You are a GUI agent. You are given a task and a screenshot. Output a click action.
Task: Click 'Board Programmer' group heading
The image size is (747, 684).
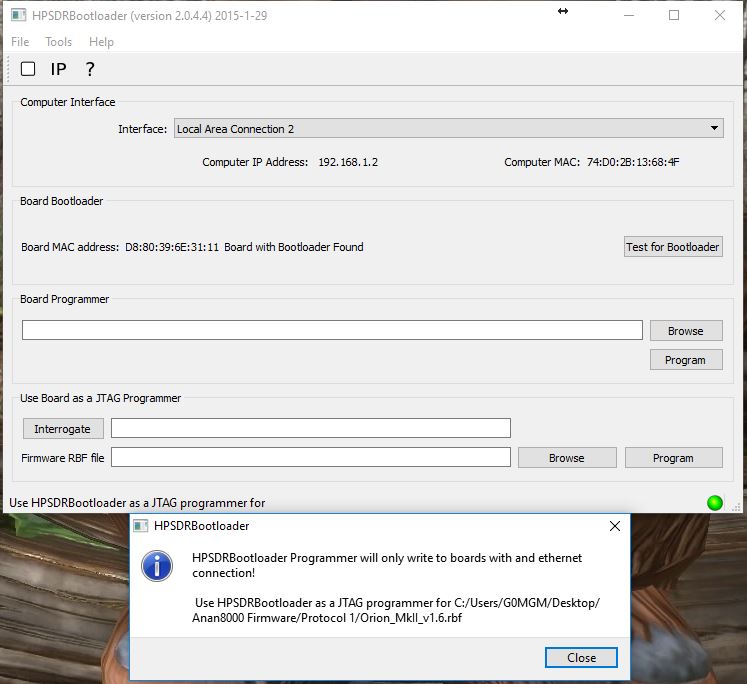tap(64, 299)
